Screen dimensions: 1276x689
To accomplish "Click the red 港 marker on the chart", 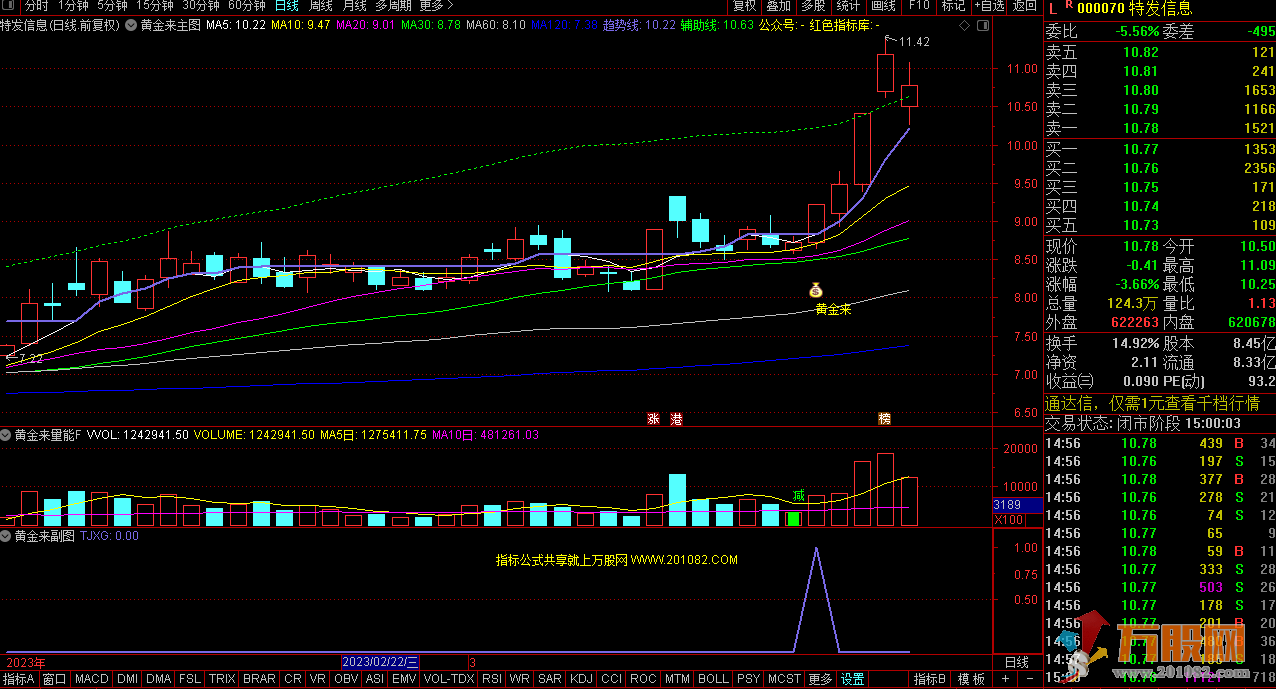I will [x=676, y=419].
